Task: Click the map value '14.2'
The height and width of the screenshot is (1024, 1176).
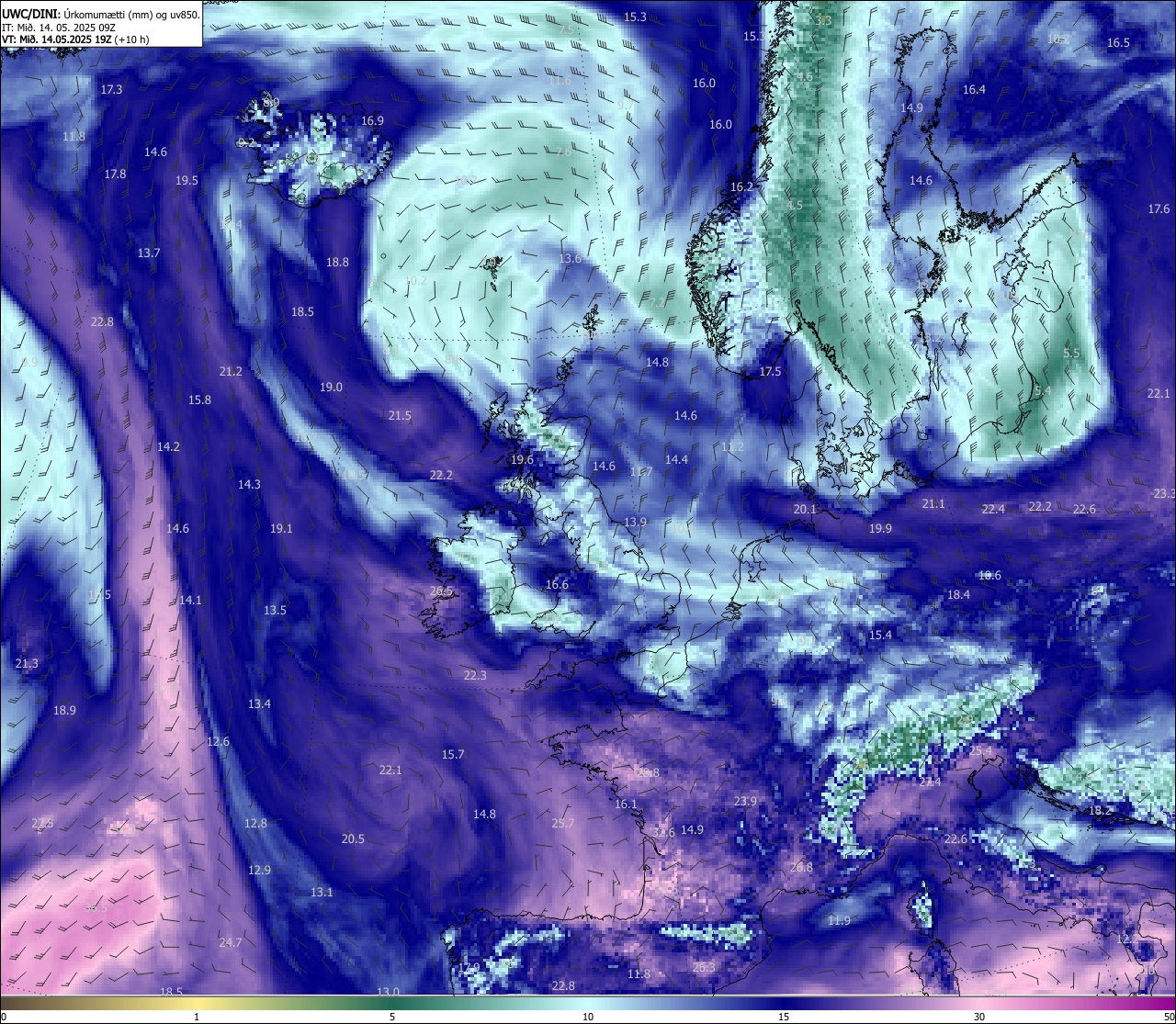Action: (x=168, y=446)
